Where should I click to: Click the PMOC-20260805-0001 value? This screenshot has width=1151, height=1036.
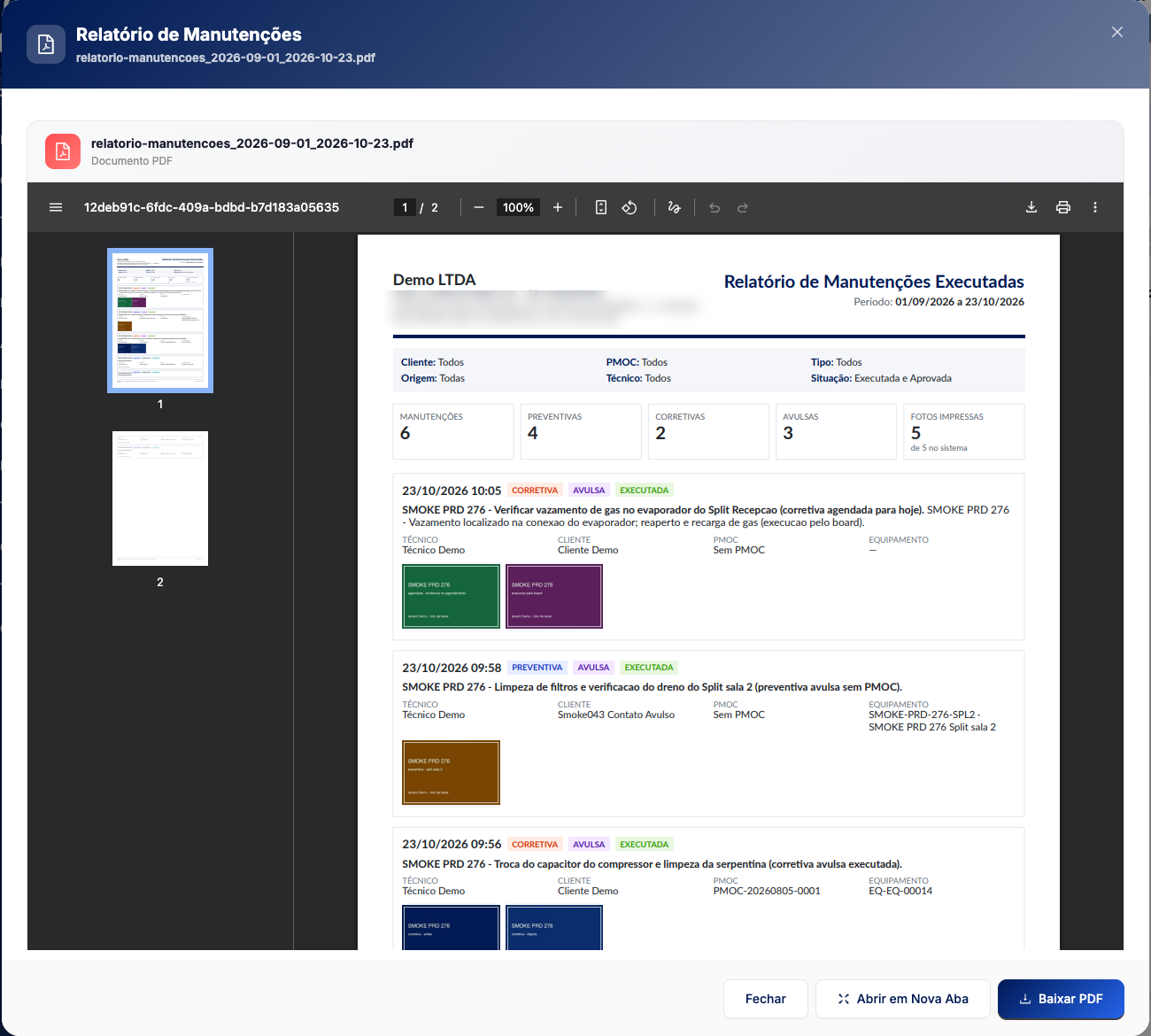[x=767, y=891]
